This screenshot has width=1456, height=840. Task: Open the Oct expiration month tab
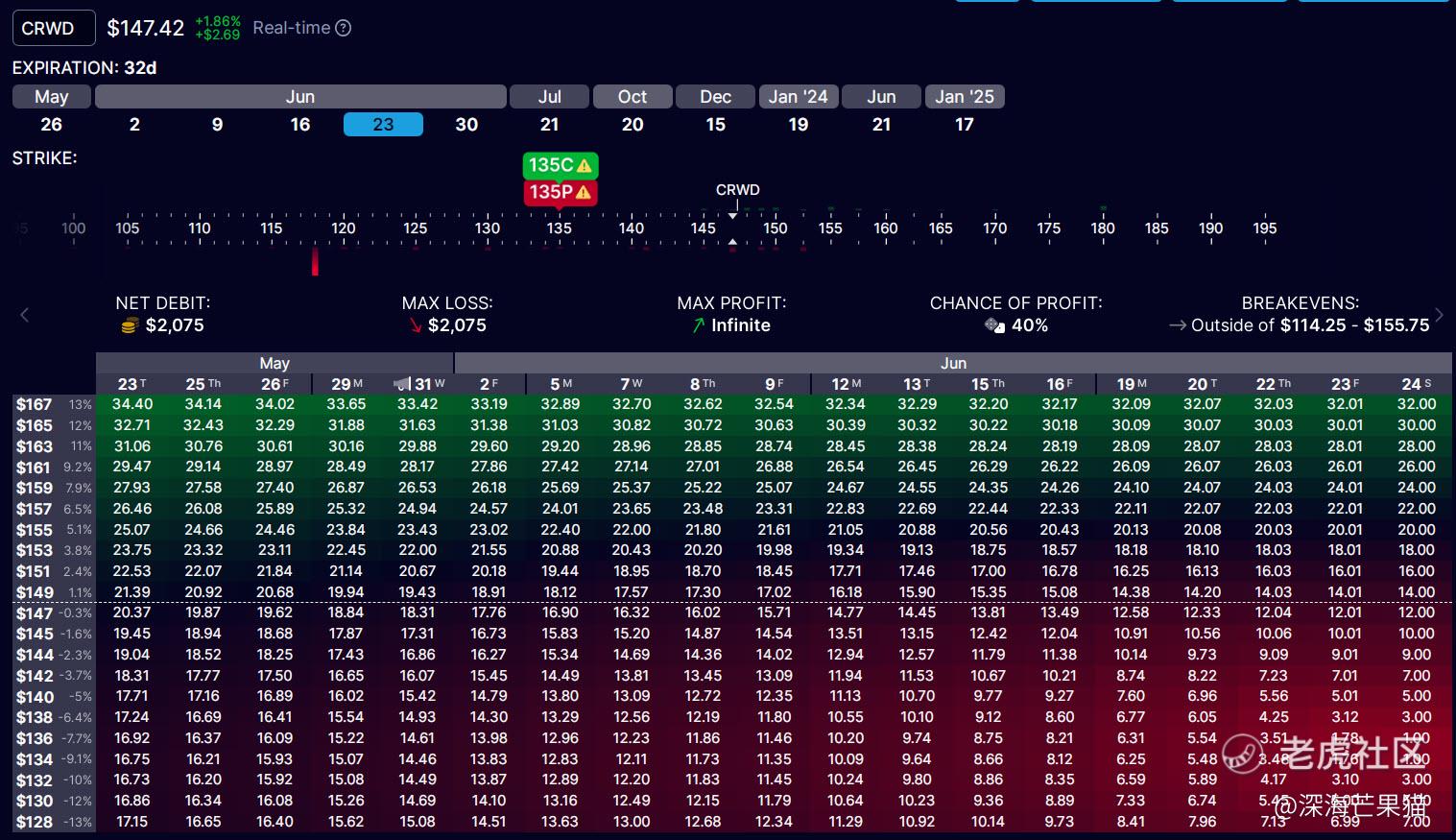[x=632, y=97]
